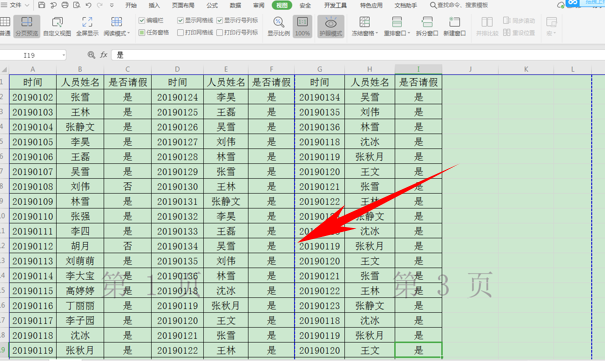Open Print Preview from quick access toolbar
The height and width of the screenshot is (361, 605).
76,5
